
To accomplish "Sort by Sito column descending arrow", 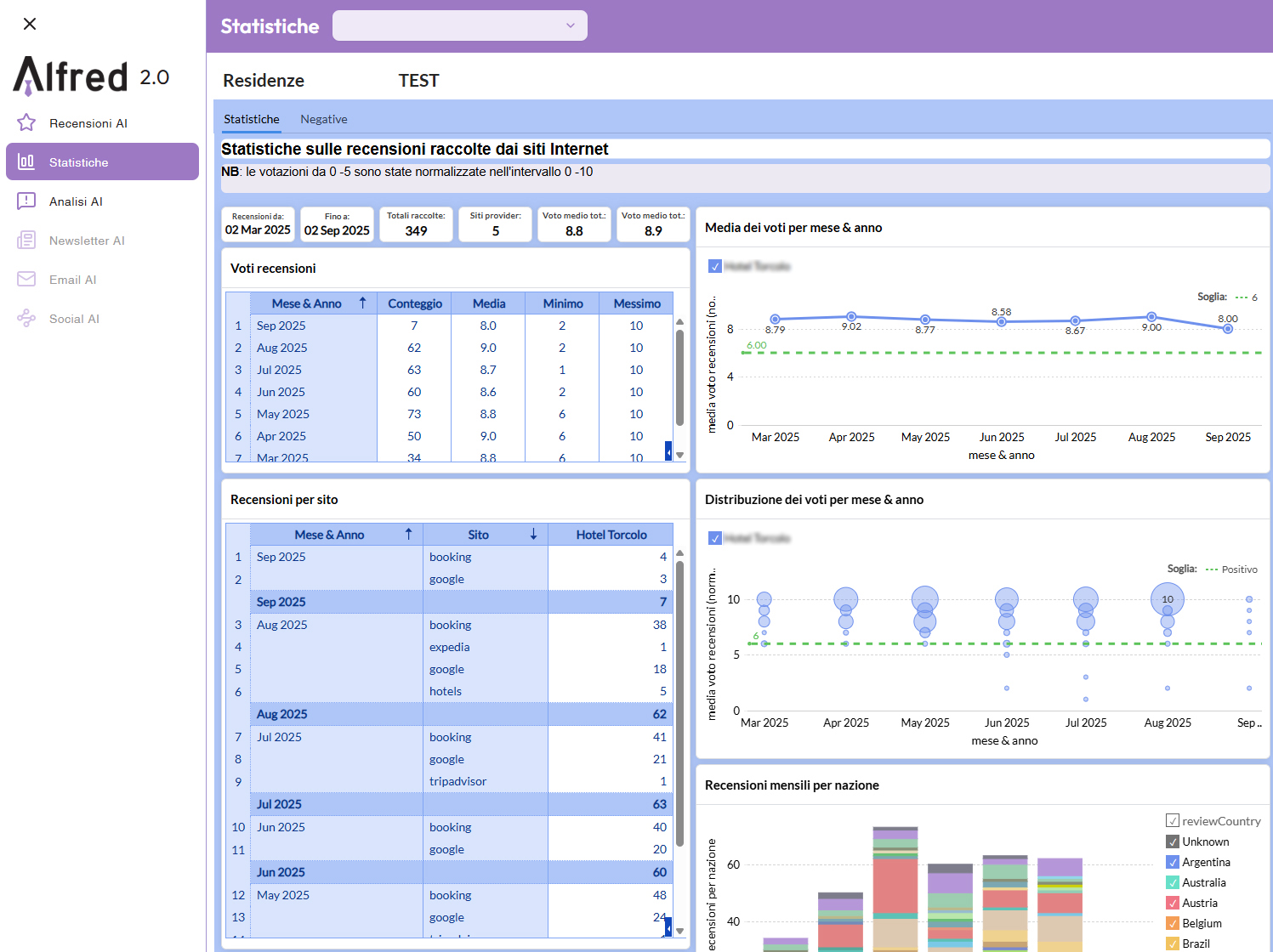I will [533, 535].
